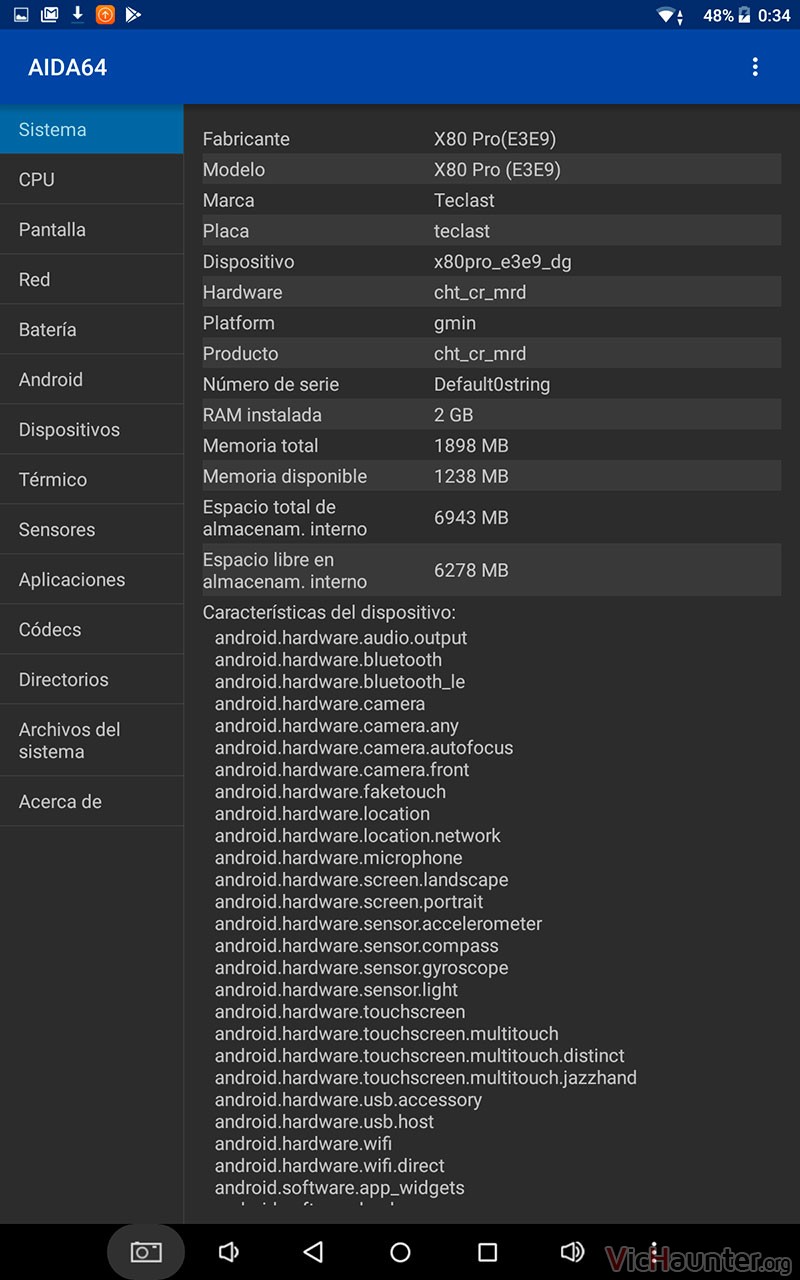Select the serial number Default0string

click(492, 385)
